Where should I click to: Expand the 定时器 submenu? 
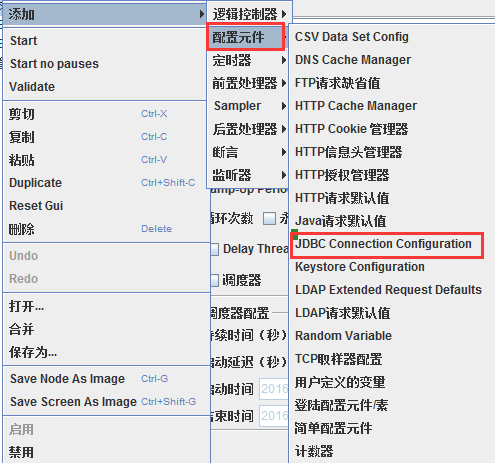pyautogui.click(x=247, y=60)
